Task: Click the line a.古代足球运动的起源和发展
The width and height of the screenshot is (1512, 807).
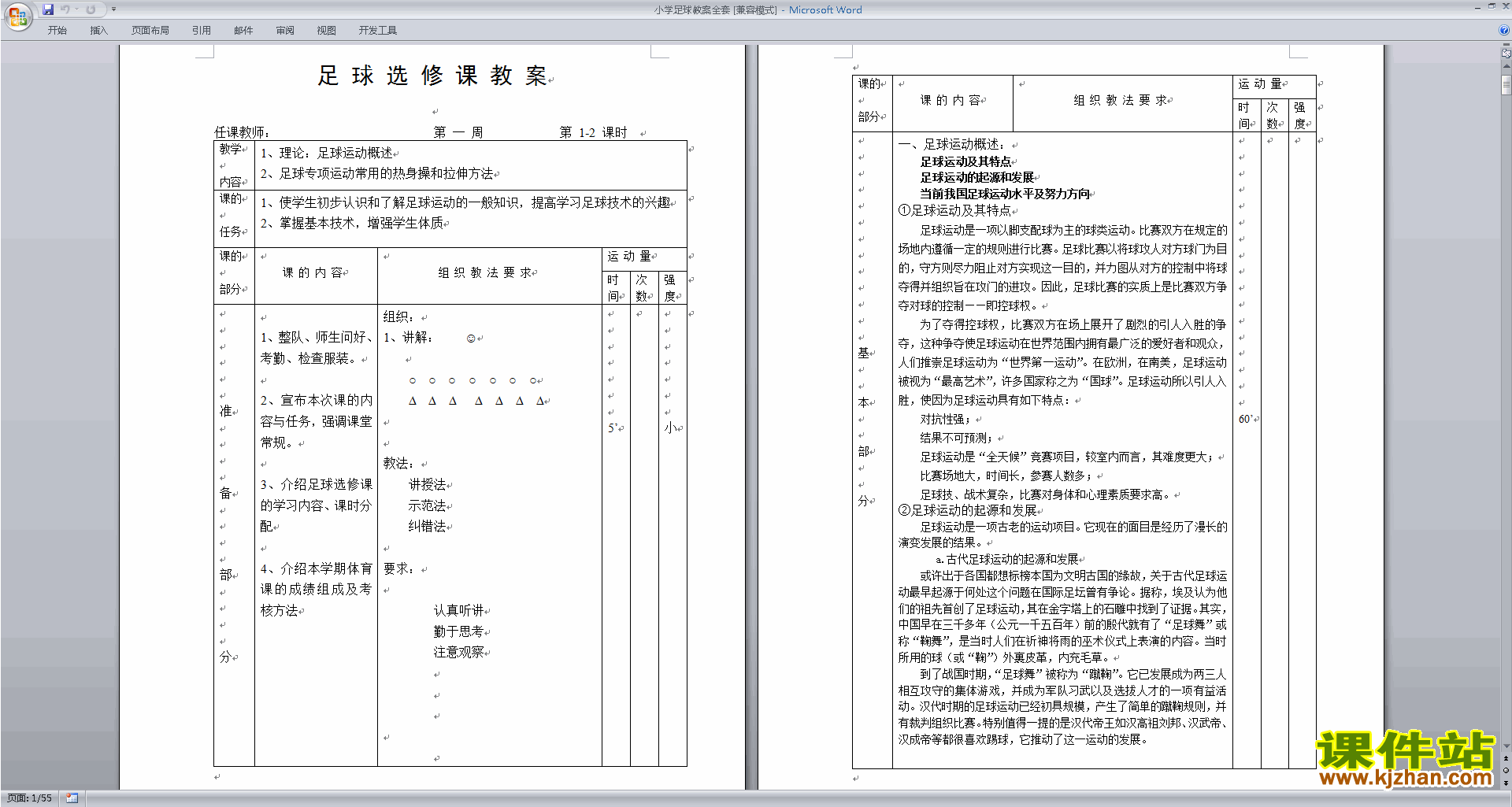Action: point(1006,559)
